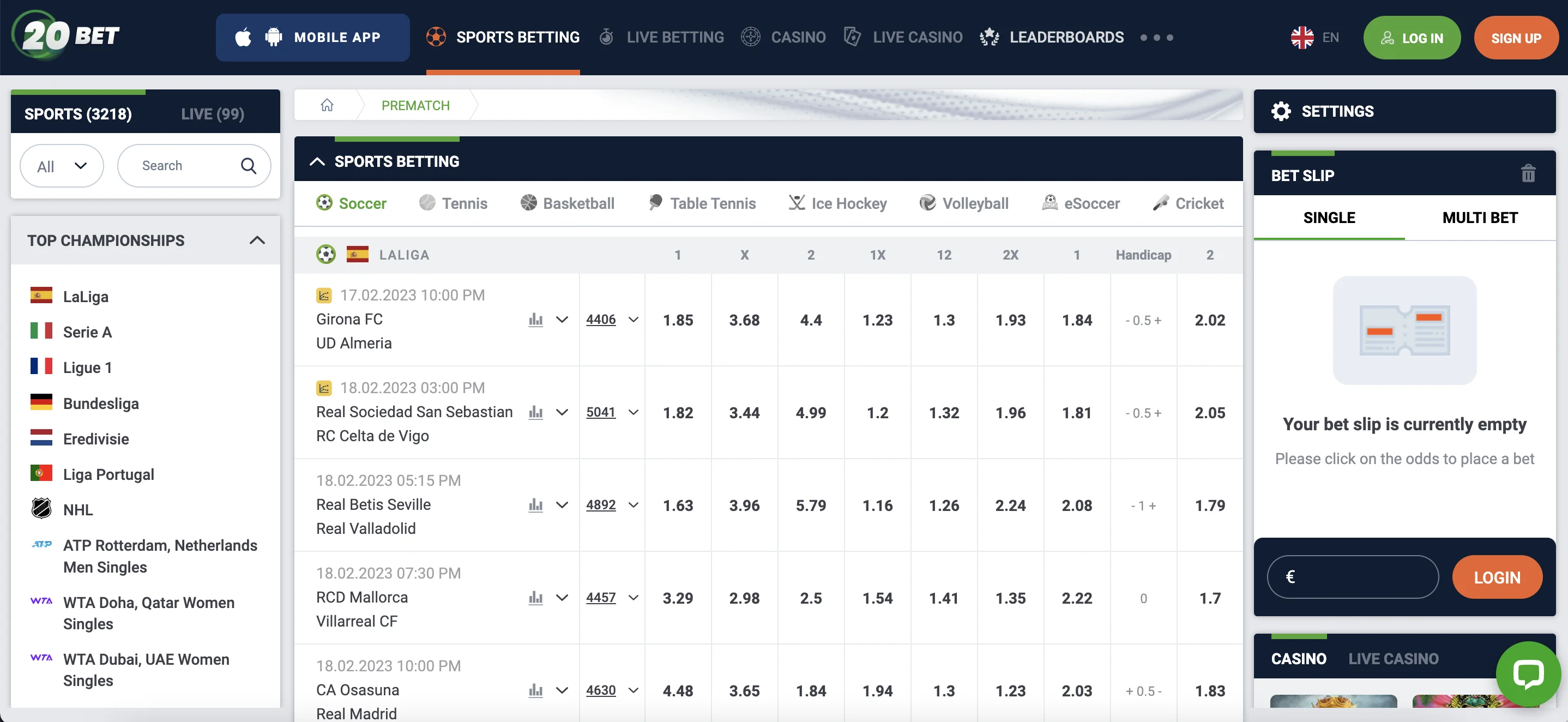Image resolution: width=1568 pixels, height=722 pixels.
Task: Collapse the Sports Betting panel
Action: pos(317,161)
